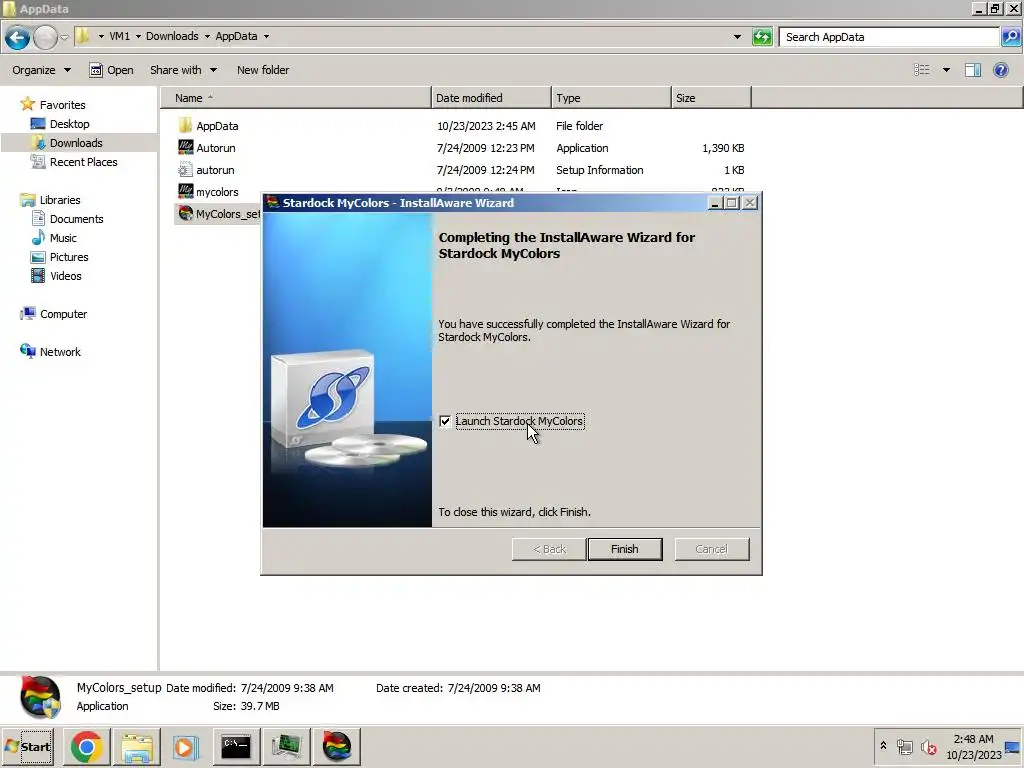Screen dimensions: 1024x768
Task: Open the device manager style taskbar icon
Action: [286, 746]
